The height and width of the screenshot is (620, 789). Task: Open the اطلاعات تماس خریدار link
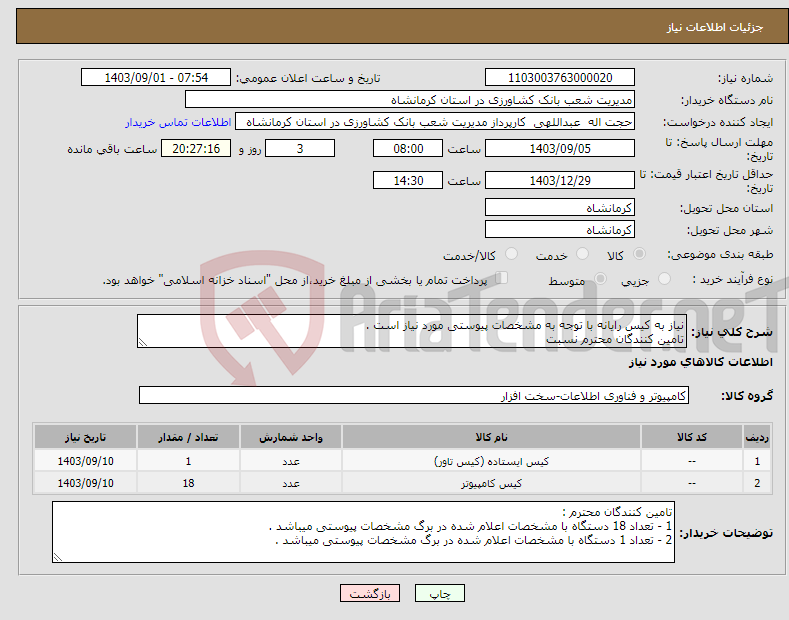[x=178, y=122]
